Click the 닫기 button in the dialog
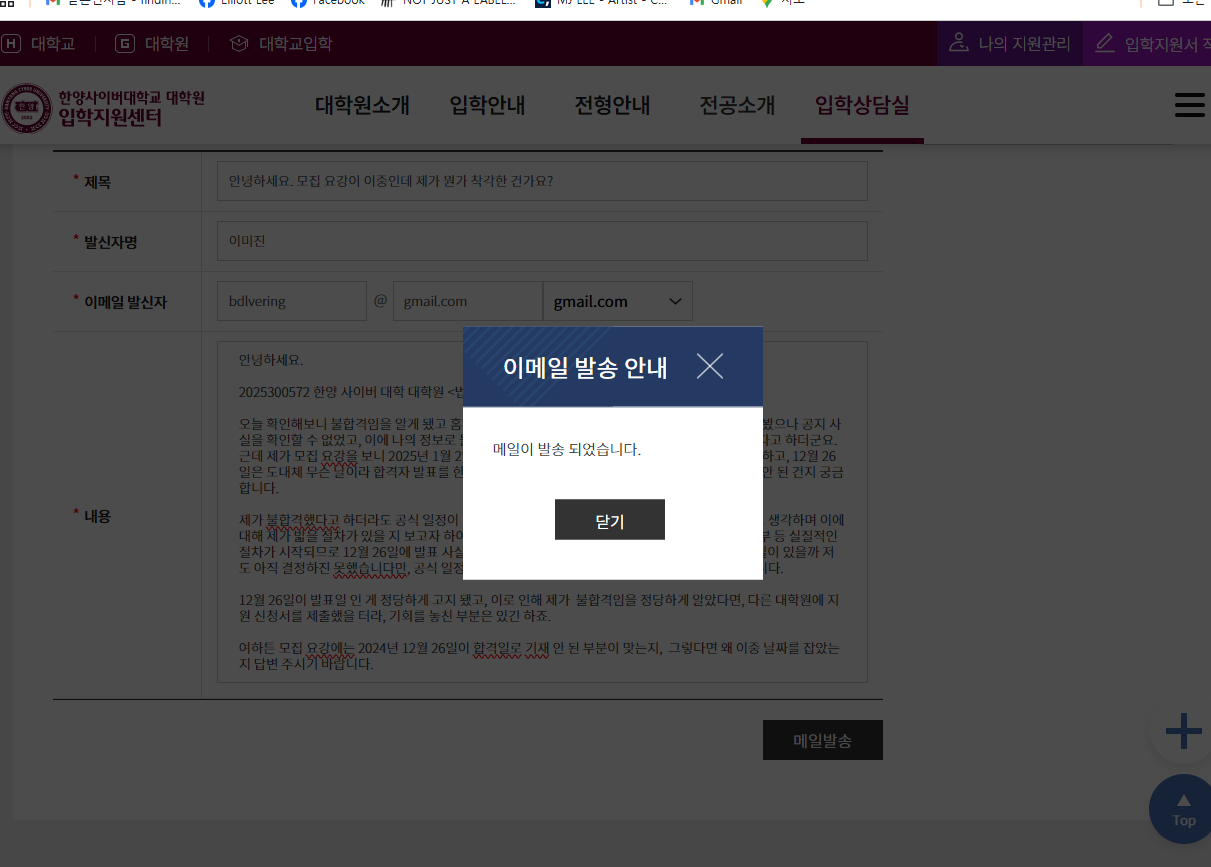Screen dimensions: 1211x867 click(x=609, y=519)
